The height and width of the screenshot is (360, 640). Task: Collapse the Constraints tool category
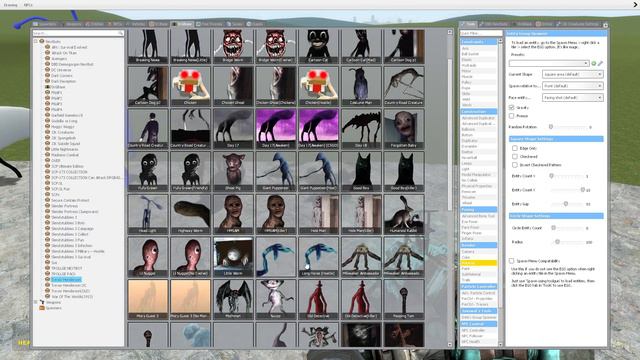tap(478, 42)
